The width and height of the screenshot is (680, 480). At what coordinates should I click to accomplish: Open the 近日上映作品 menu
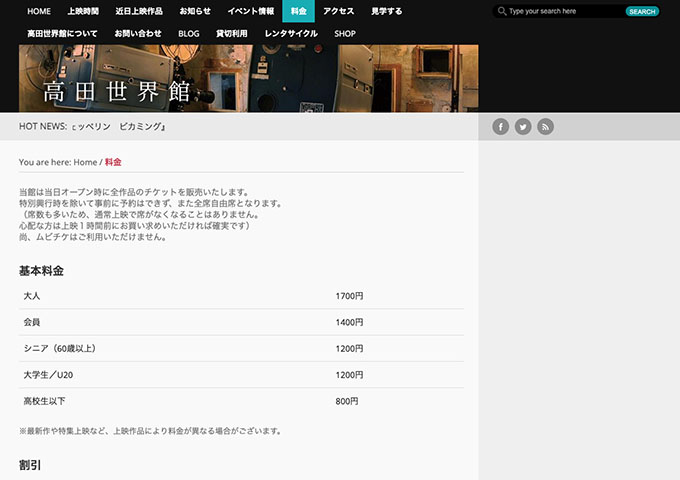pyautogui.click(x=138, y=11)
